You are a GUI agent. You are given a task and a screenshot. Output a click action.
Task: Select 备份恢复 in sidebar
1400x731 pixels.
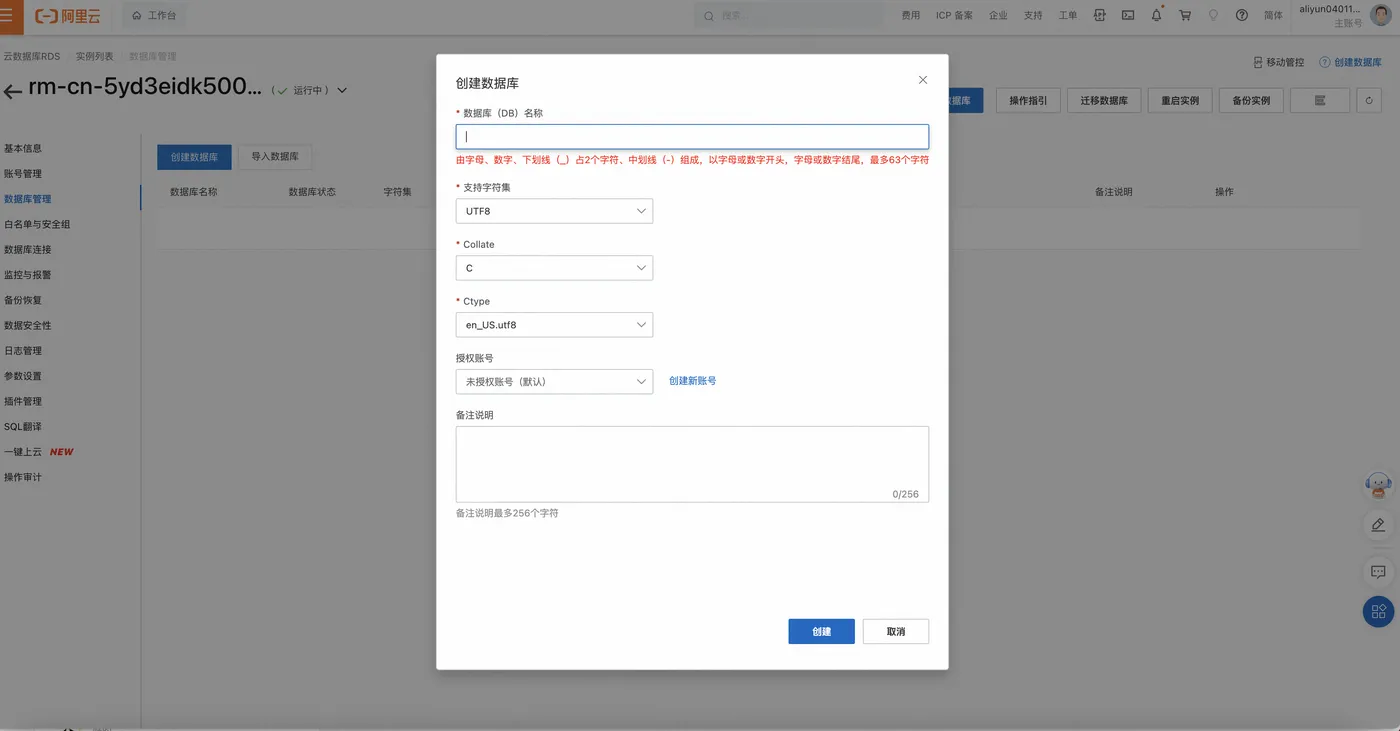(23, 300)
